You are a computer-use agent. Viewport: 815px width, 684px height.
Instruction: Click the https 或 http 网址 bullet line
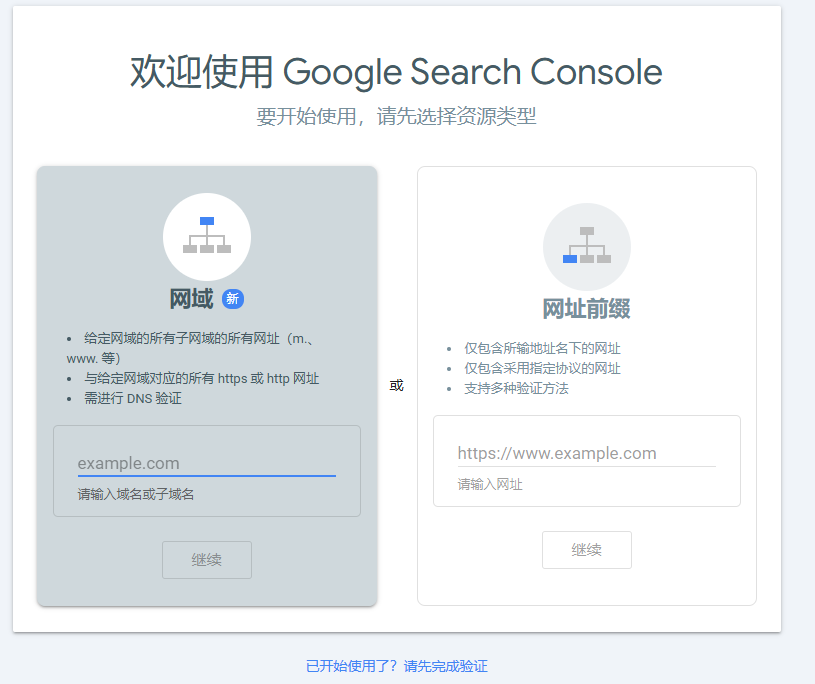[202, 378]
